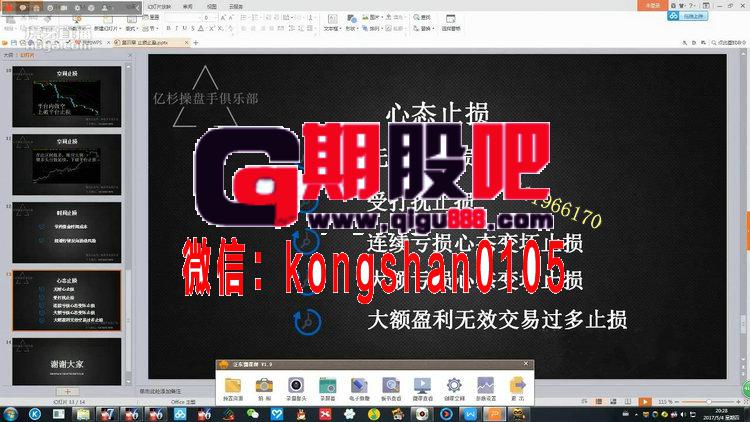
Task: Select slide 14 thumbnail 谢谢大家
Action: (67, 362)
